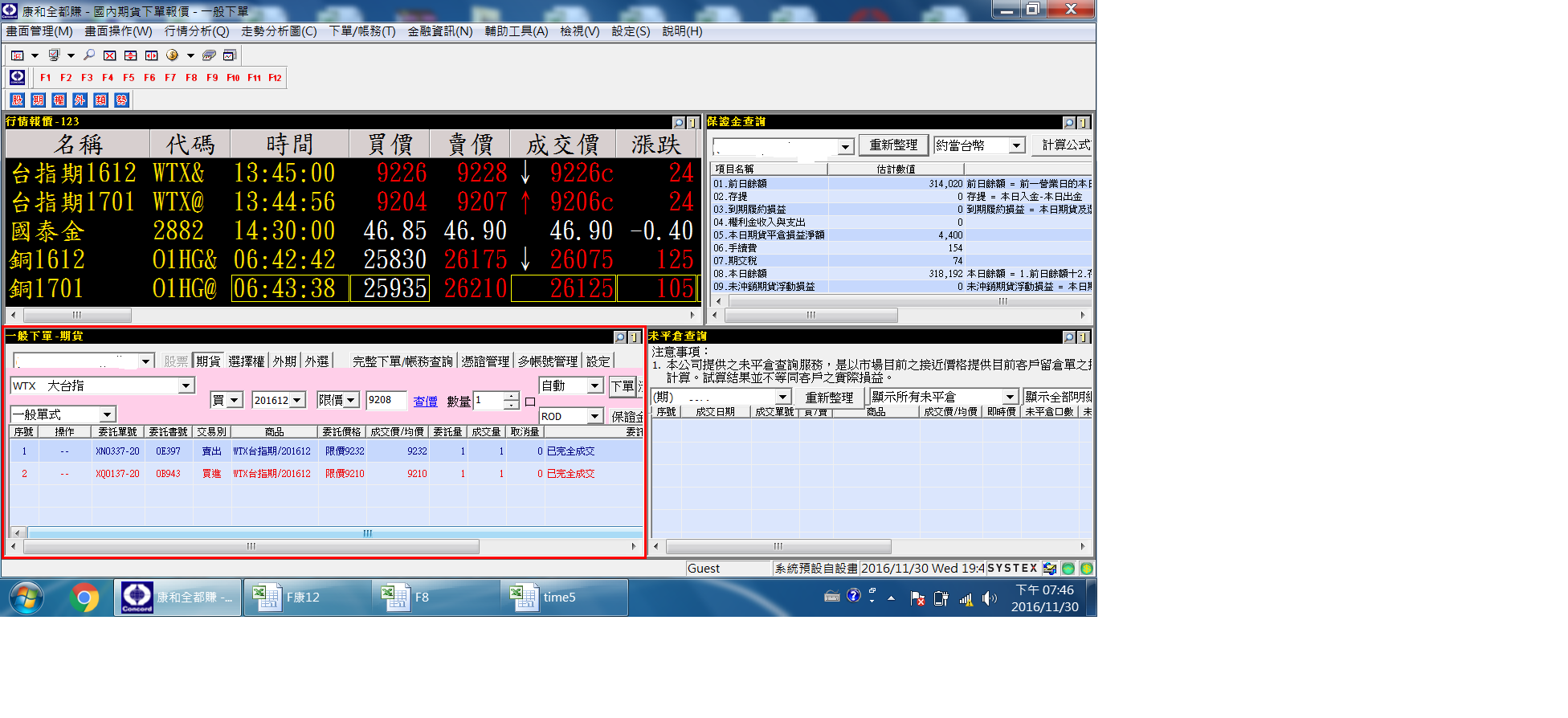This screenshot has width=1568, height=718.
Task: Click the printer-like device toolbar icon
Action: 209,55
